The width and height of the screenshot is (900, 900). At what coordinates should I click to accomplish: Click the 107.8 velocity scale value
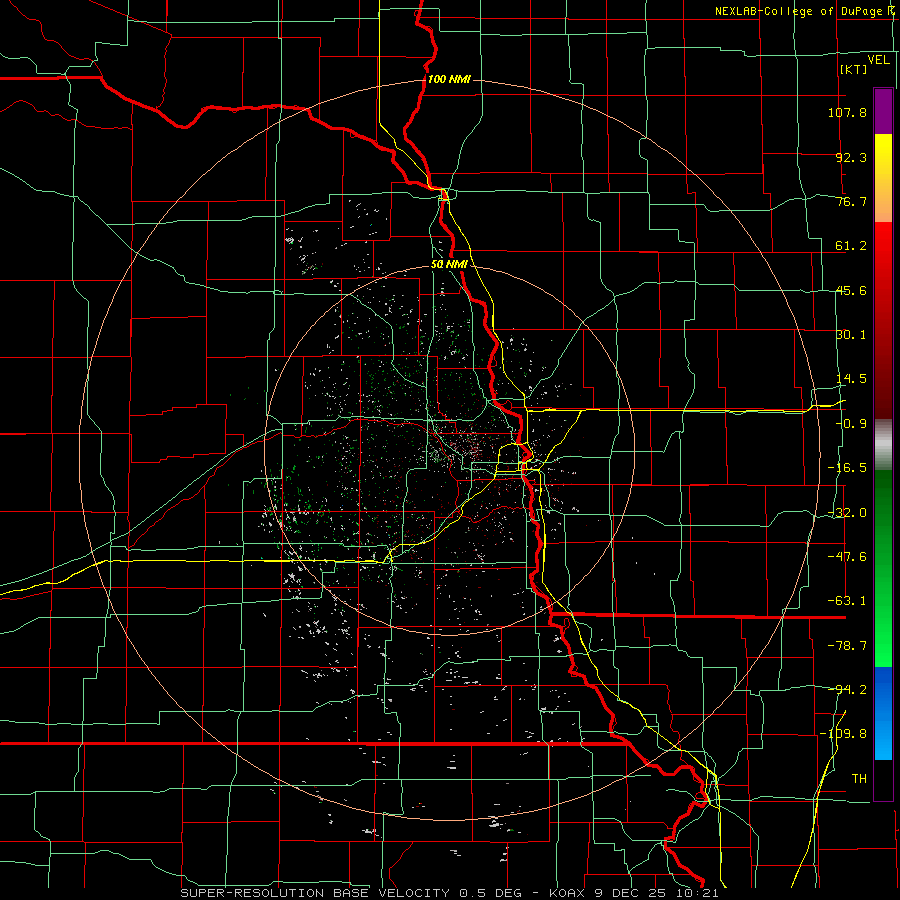coord(847,112)
